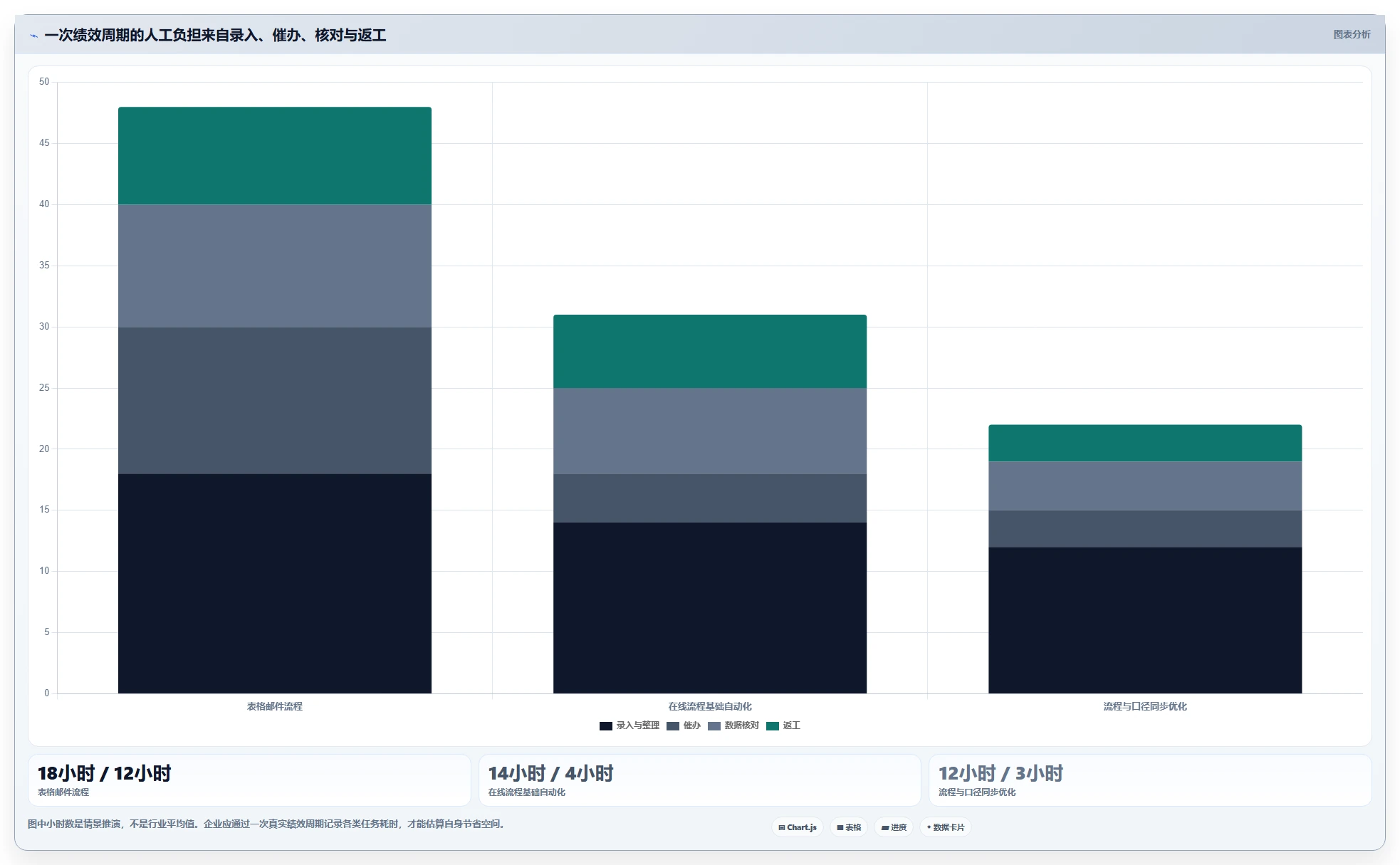Click the 返工 legend label

click(791, 725)
